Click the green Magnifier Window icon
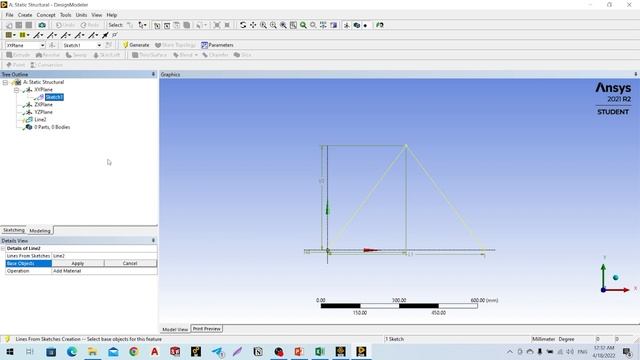 click(303, 25)
